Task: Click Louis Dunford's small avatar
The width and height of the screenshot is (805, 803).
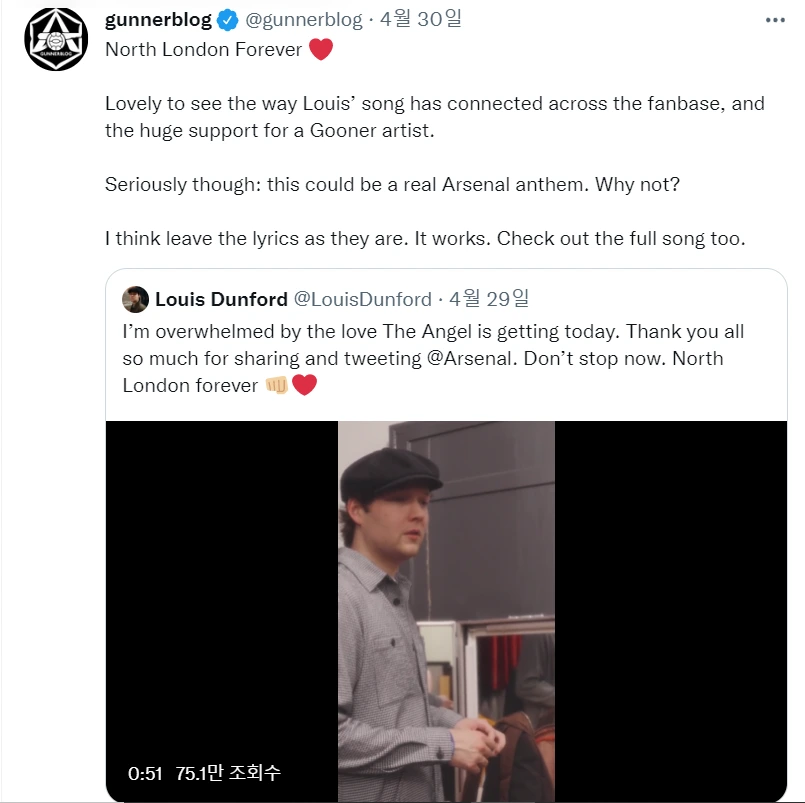Action: point(136,299)
